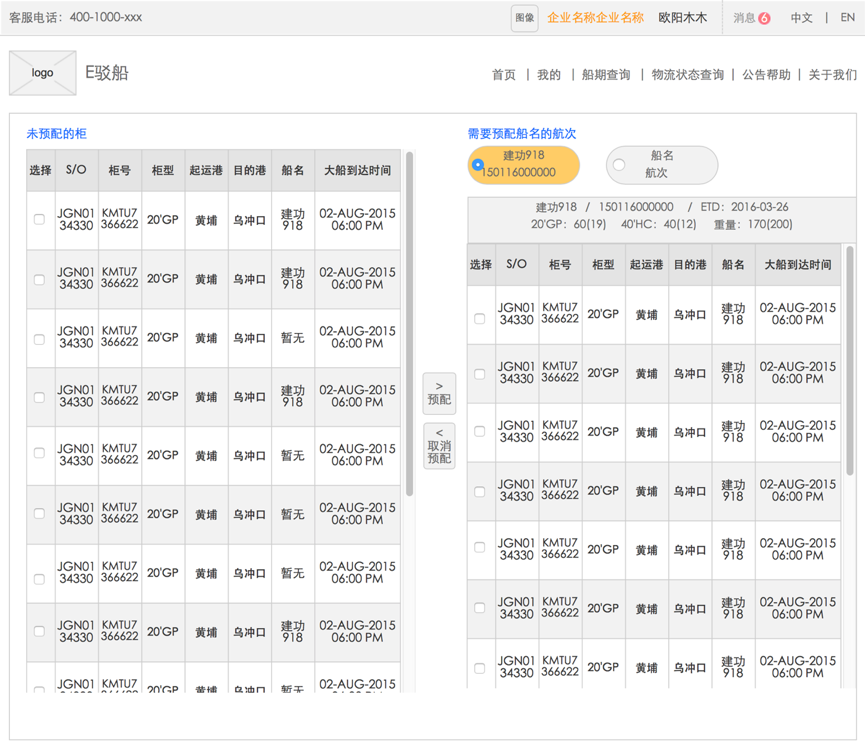Click 大船到达时间 header in 未预配的柜 table
The height and width of the screenshot is (744, 865).
(357, 170)
